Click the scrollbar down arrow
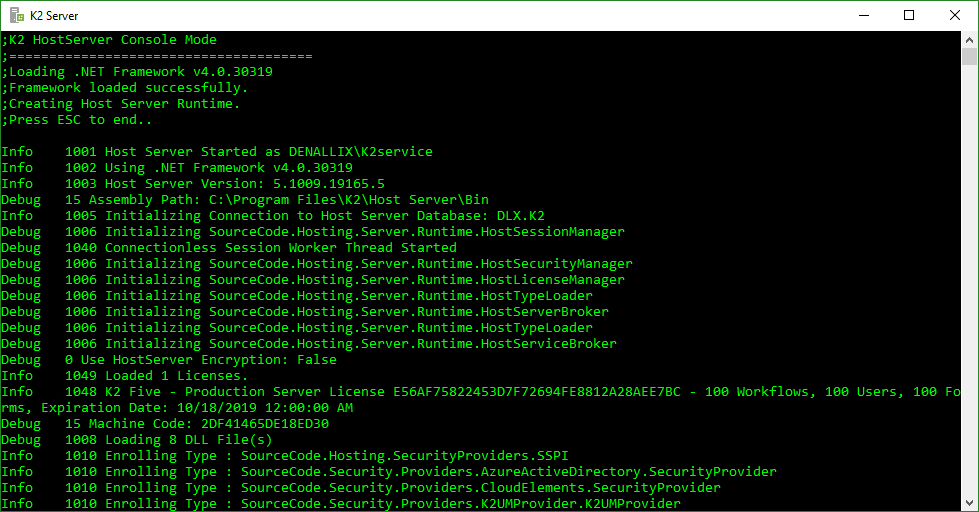 (969, 503)
